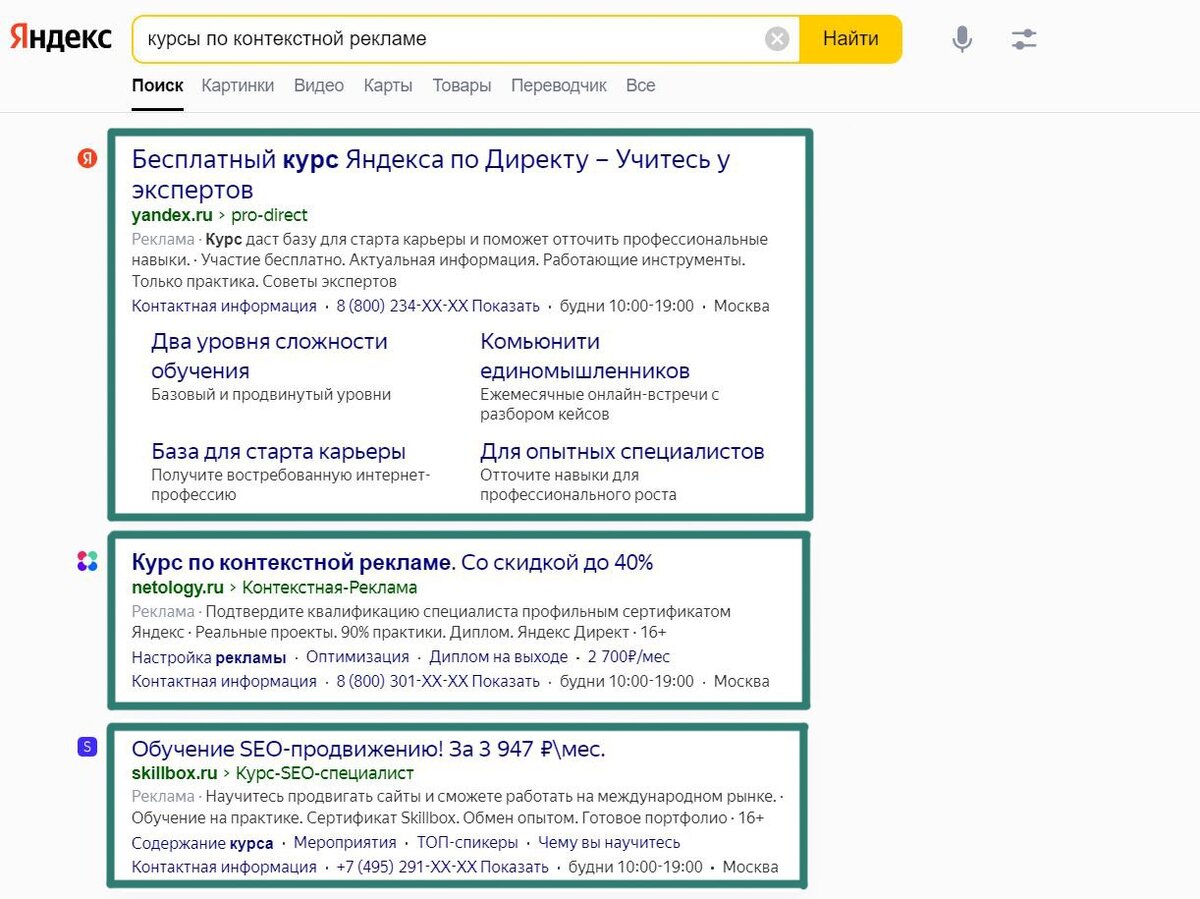Open the Мероприятия quick link
Viewport: 1200px width, 899px height.
pos(345,843)
